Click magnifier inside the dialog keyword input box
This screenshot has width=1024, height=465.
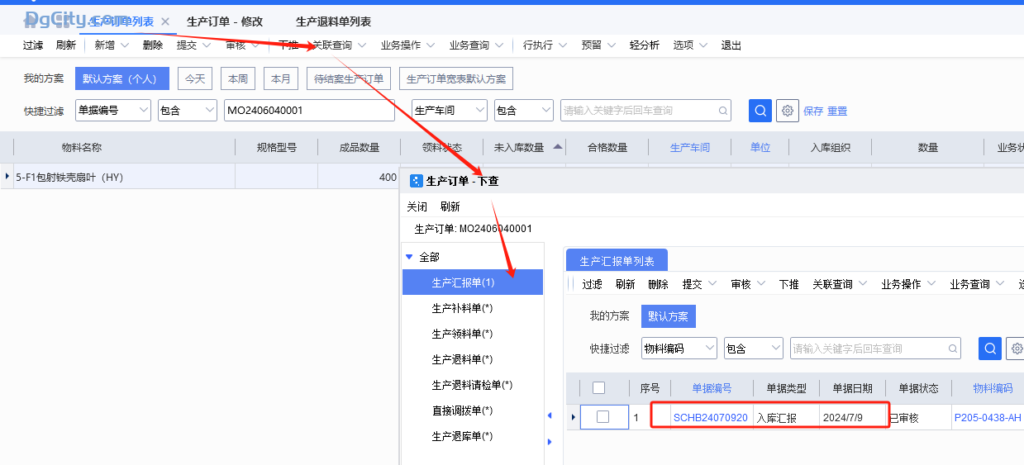pyautogui.click(x=953, y=348)
